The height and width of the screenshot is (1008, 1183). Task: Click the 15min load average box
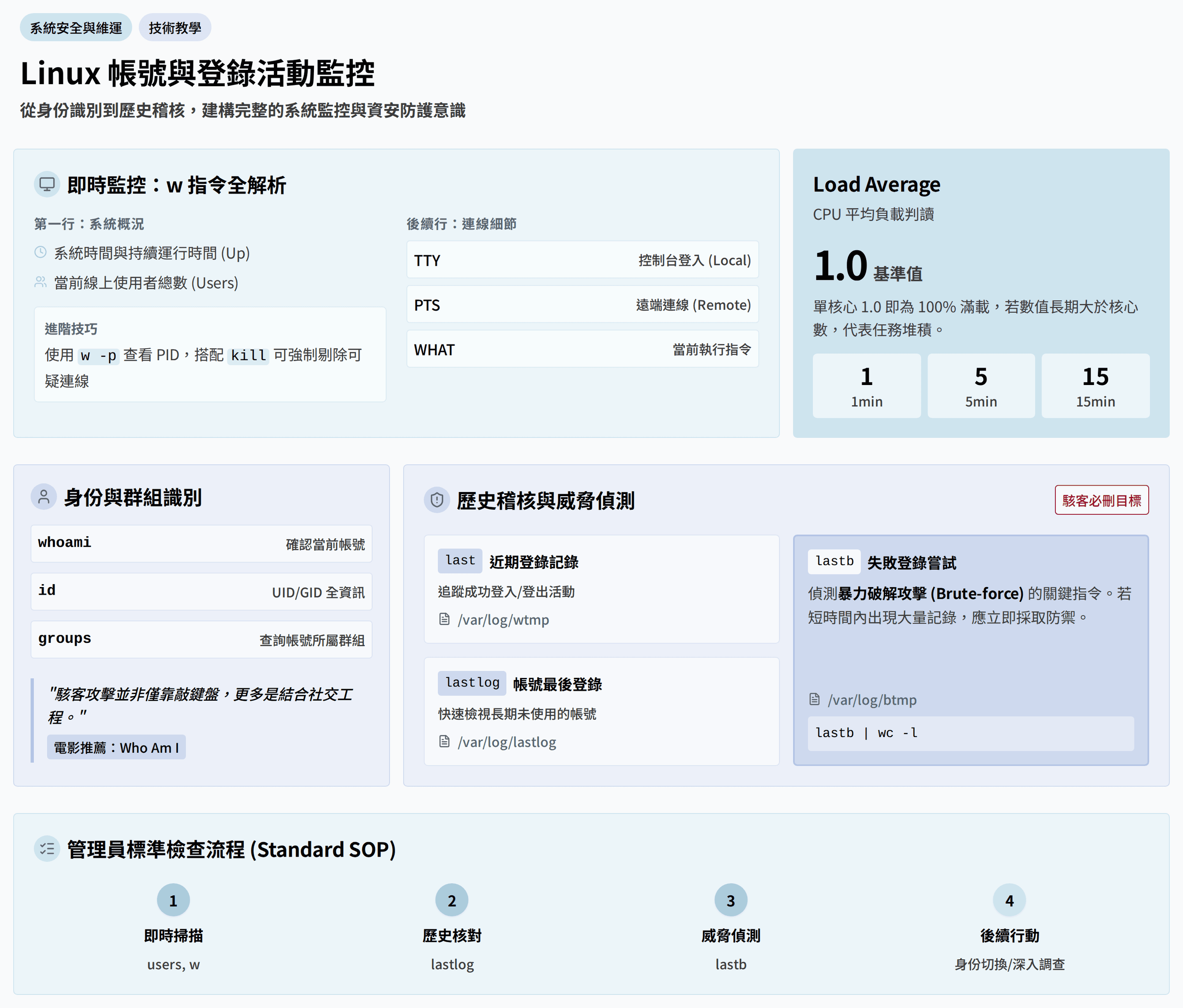point(1095,385)
